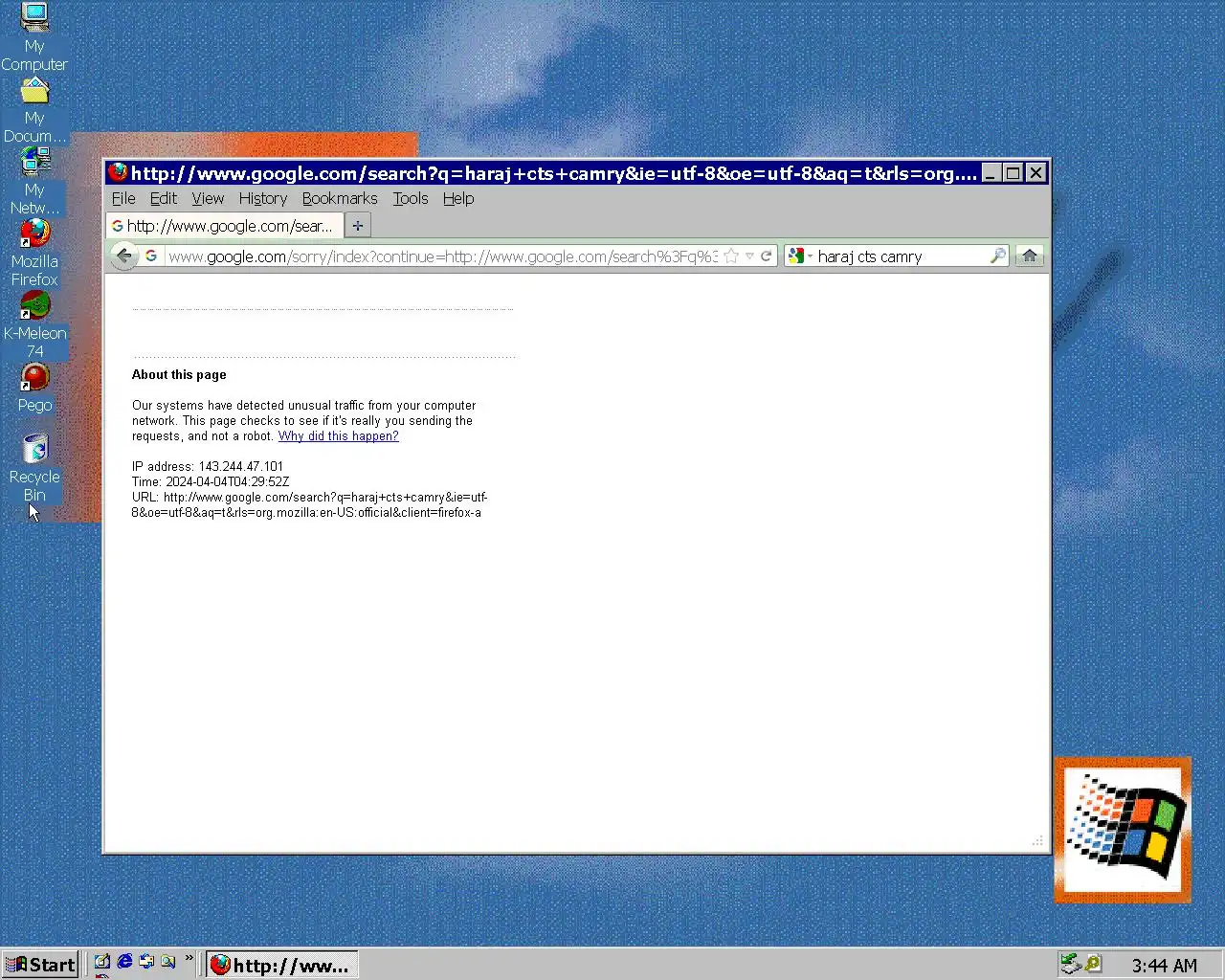Screen dimensions: 1225x980
Task: Select the google.com/sear... browser tab
Action: pyautogui.click(x=224, y=226)
